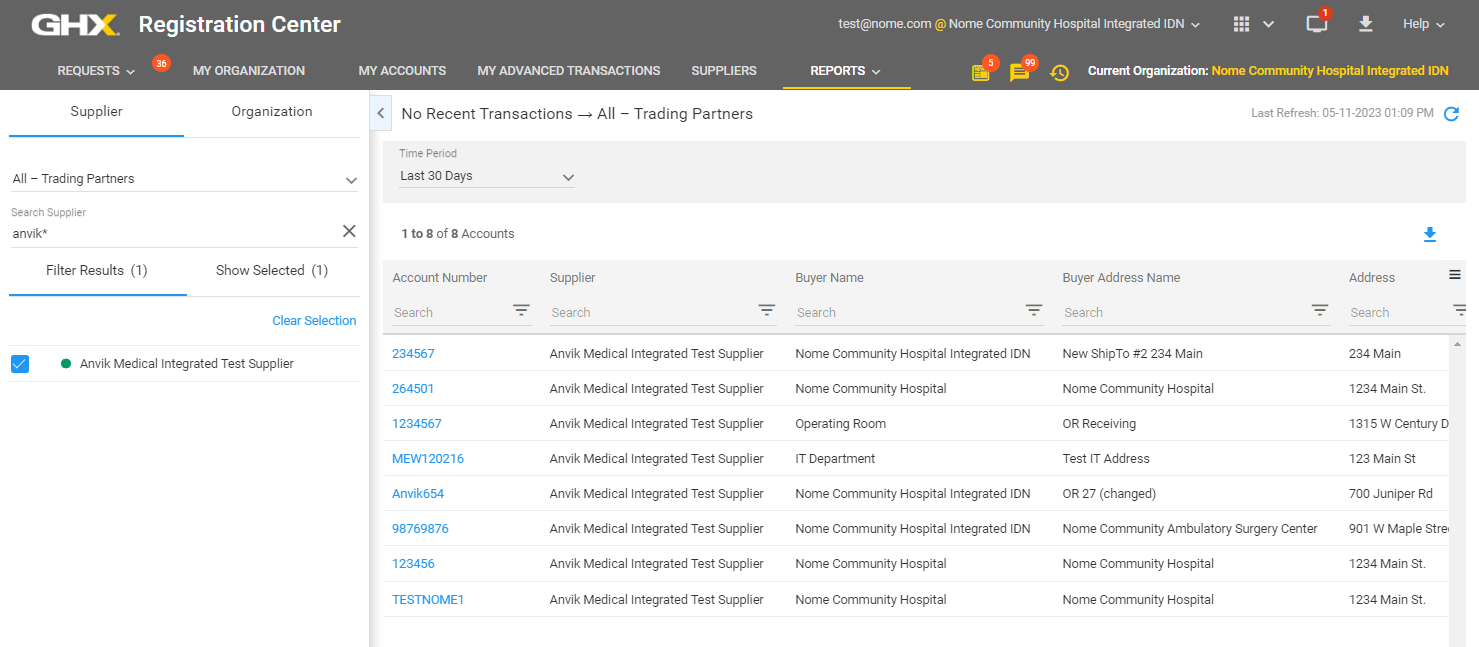Click the Test IT Address cell
The width and height of the screenshot is (1479, 647).
point(1106,459)
